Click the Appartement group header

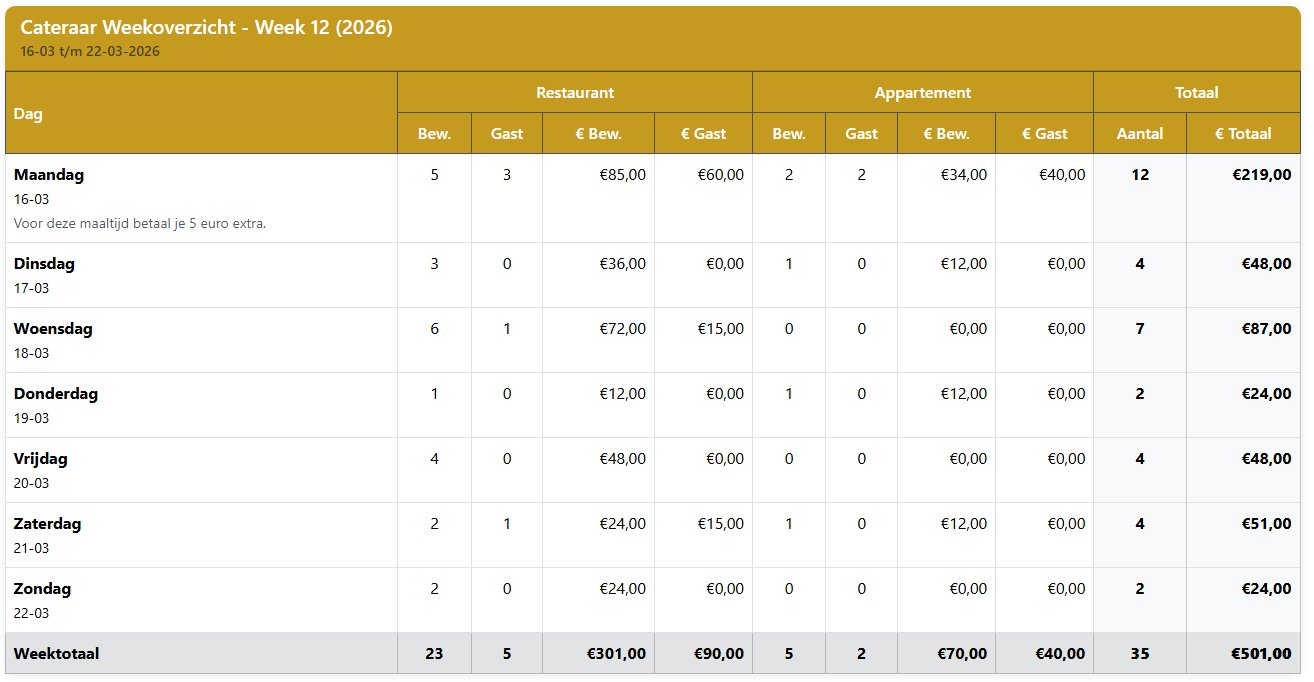click(922, 93)
